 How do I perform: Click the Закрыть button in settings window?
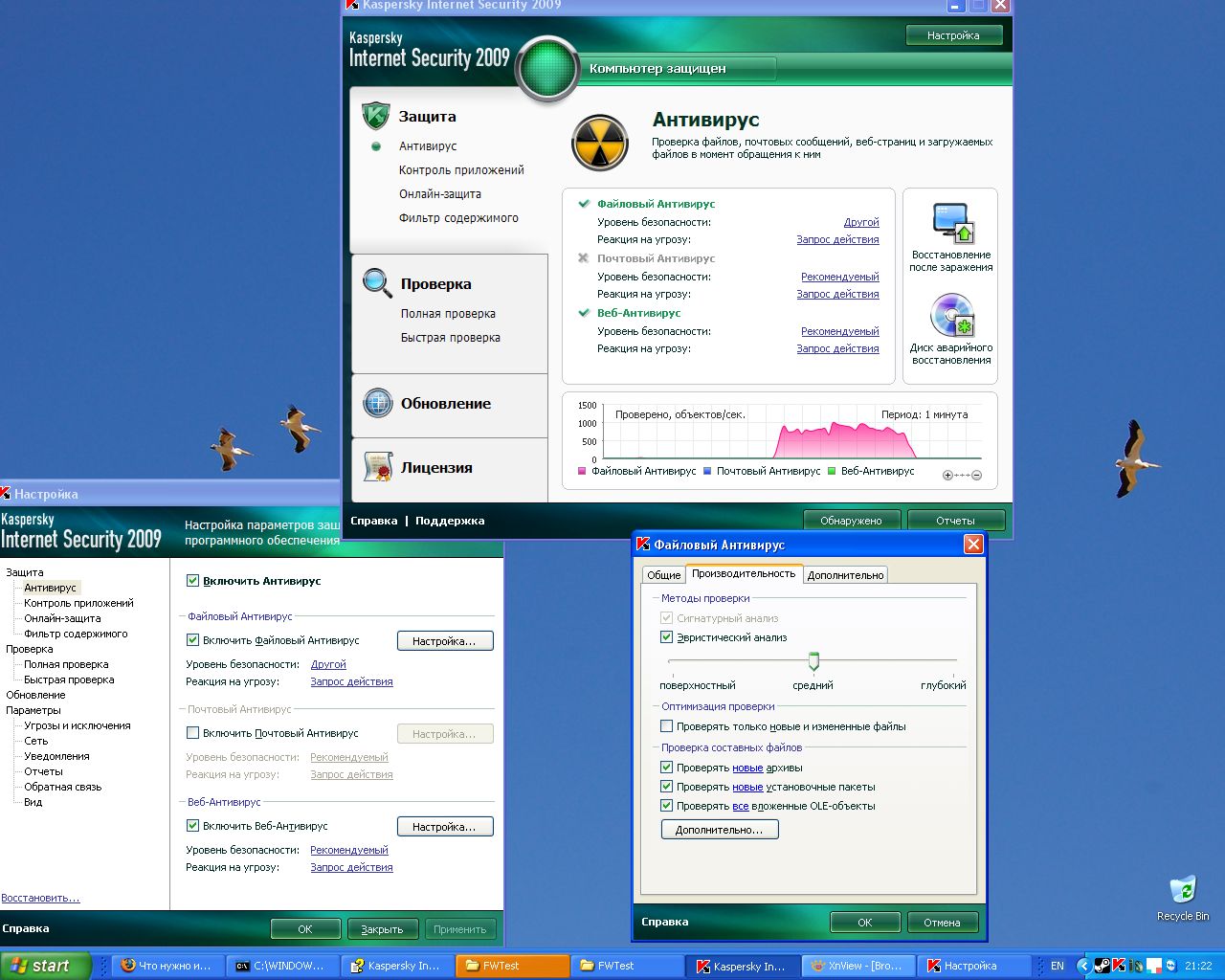click(382, 929)
